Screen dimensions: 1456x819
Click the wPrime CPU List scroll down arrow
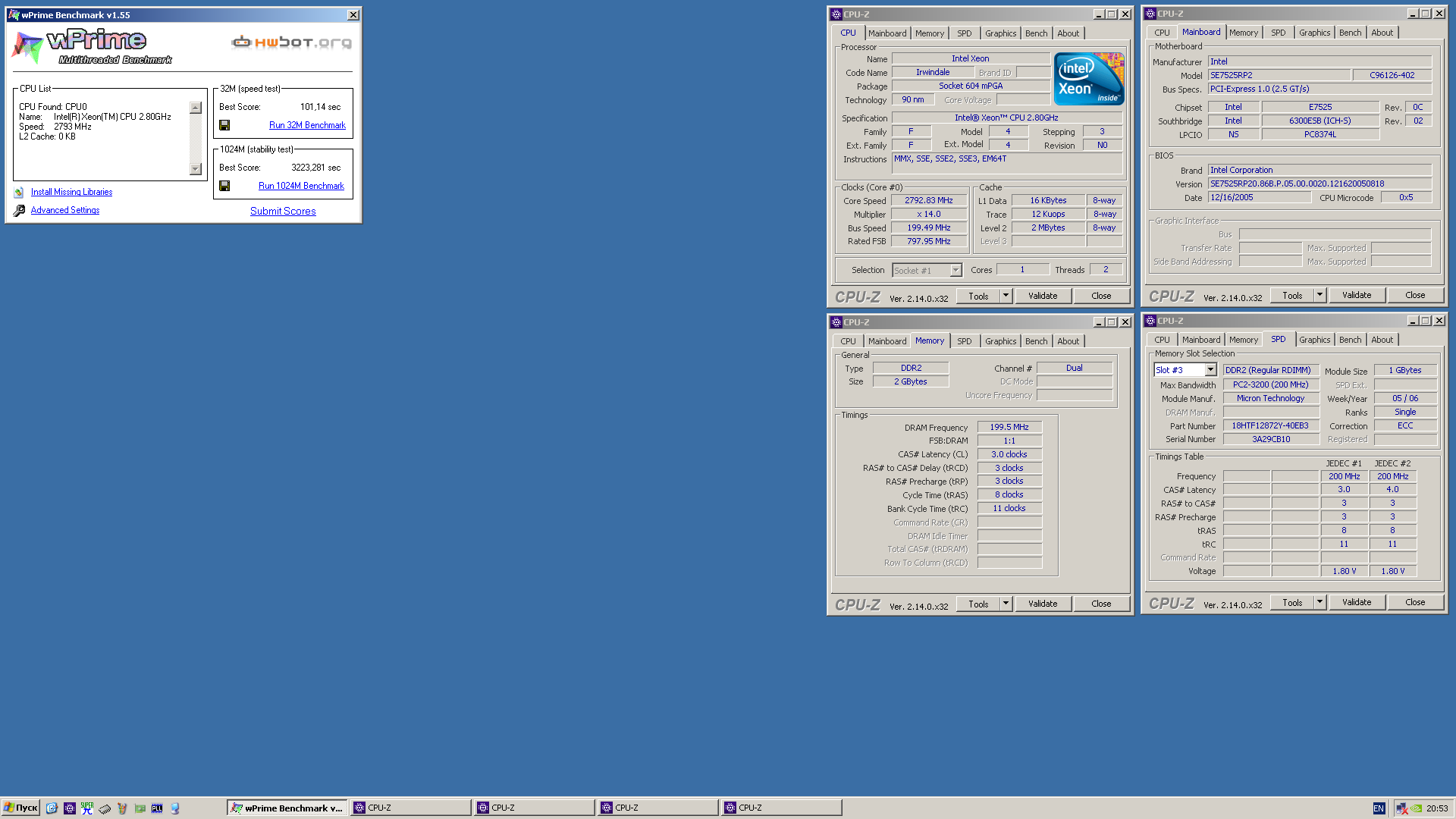(x=196, y=169)
